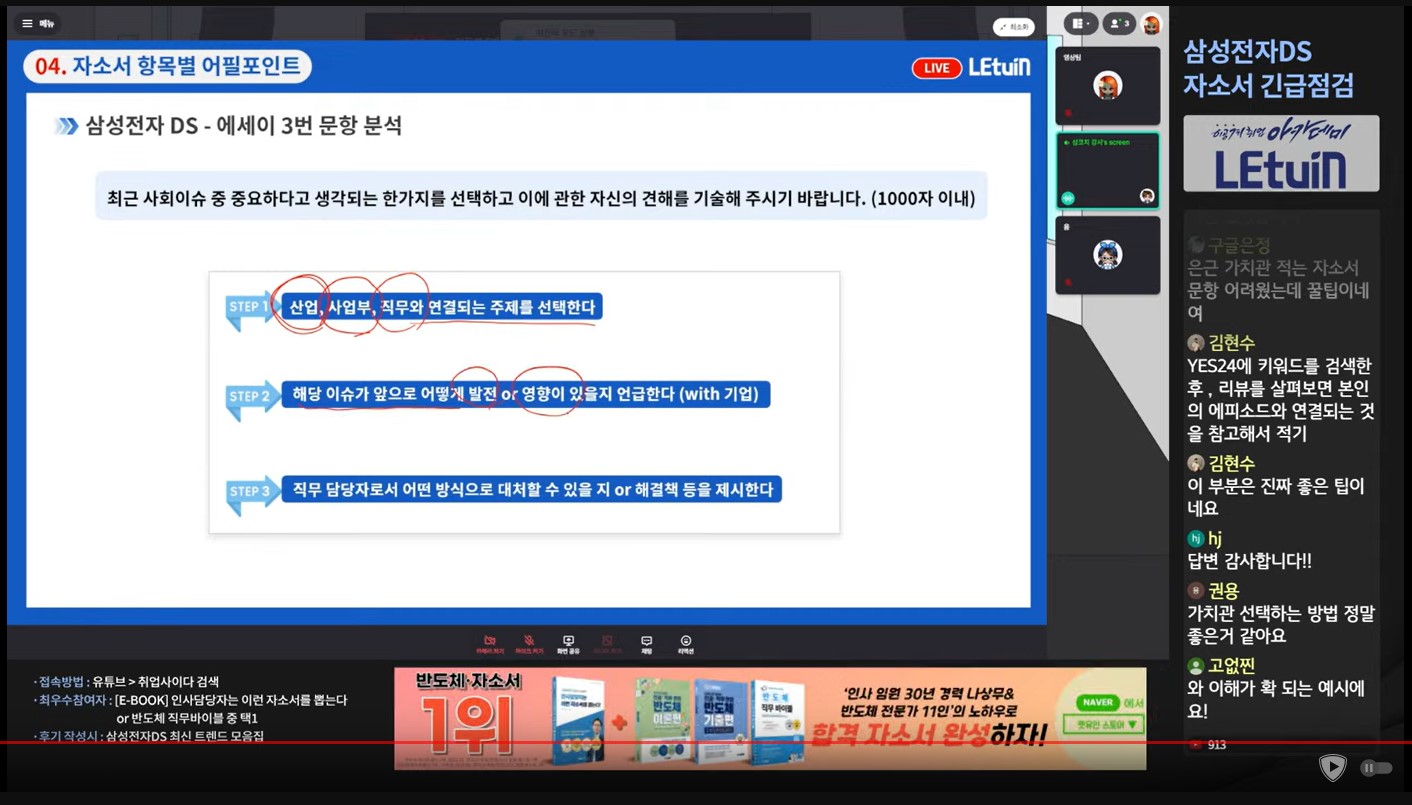Click the '산업, 사업부, 직무와 연결되는 주제를 선택한다' text
The width and height of the screenshot is (1412, 805).
442,307
